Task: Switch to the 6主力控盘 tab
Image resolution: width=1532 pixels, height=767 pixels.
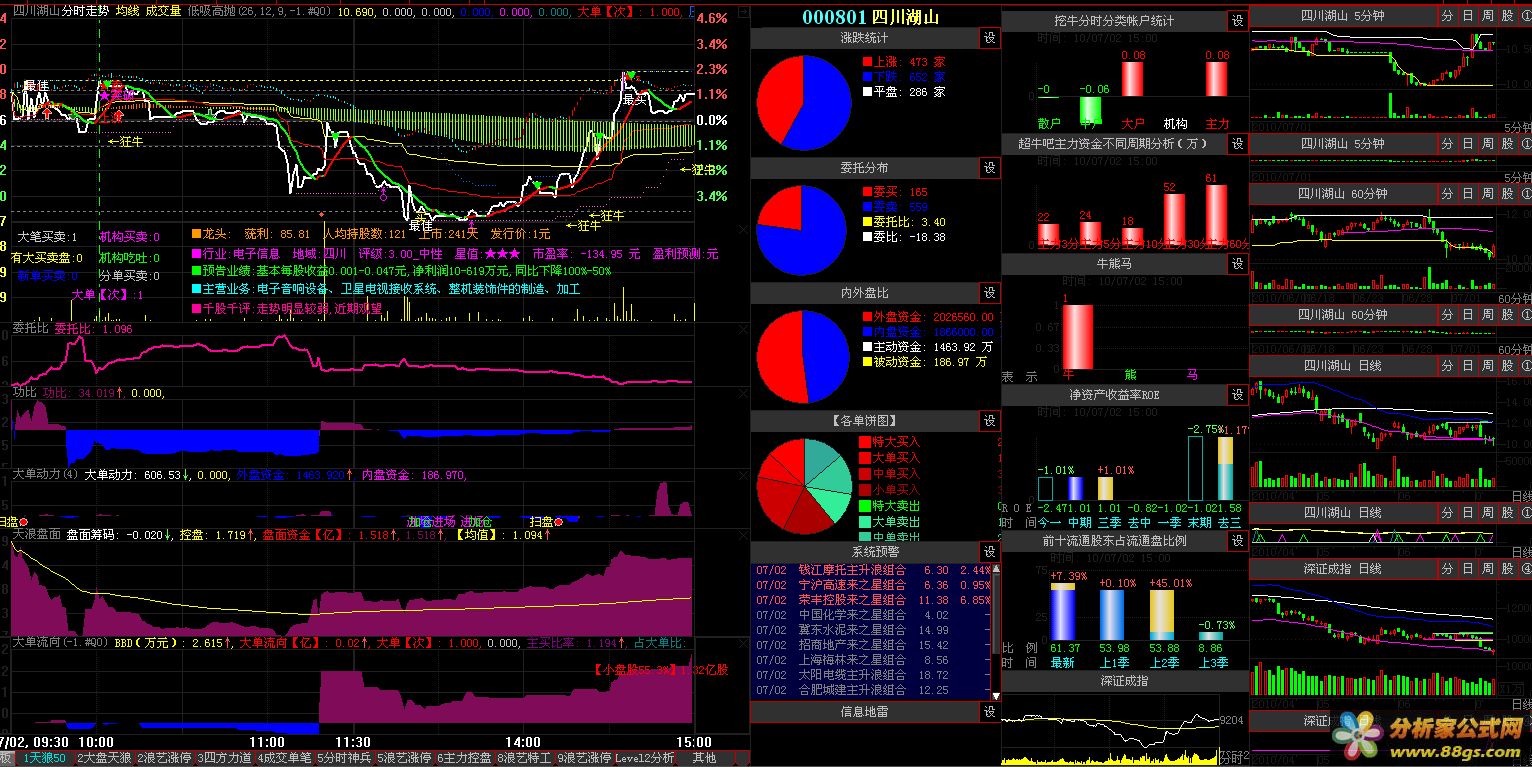Action: tap(463, 758)
